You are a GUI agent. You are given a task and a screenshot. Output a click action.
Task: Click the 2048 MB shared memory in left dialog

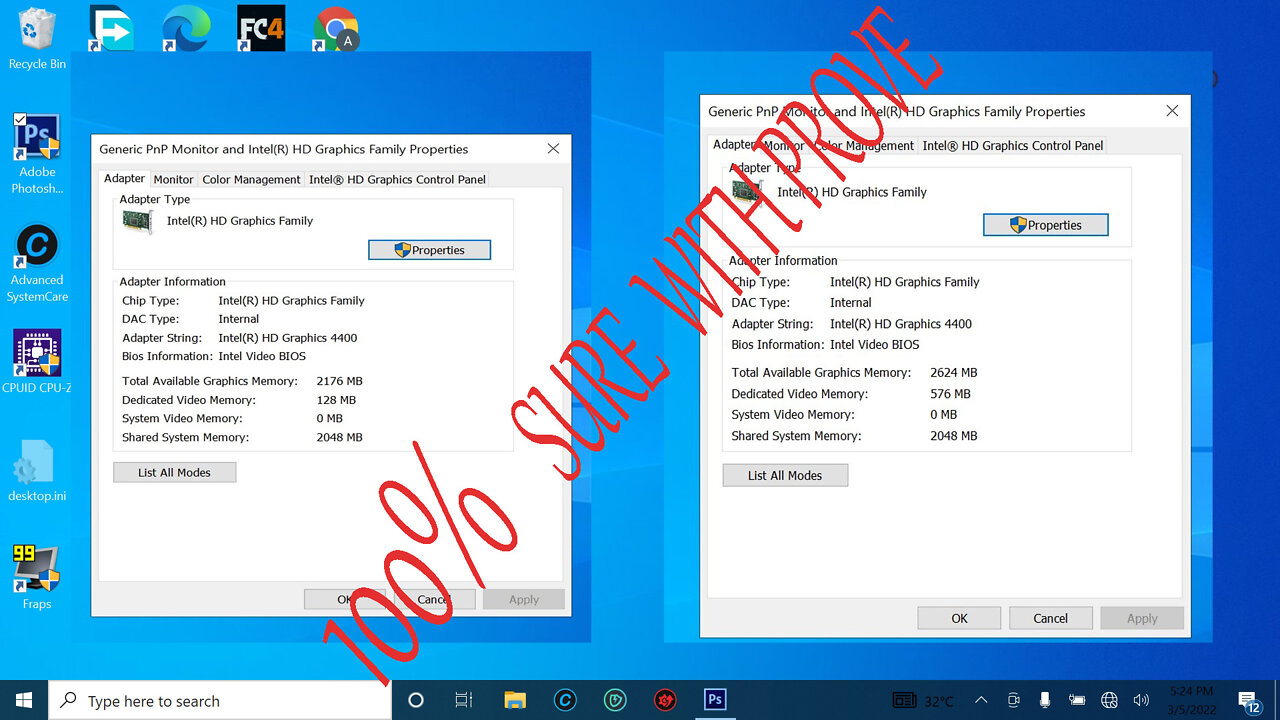[339, 437]
